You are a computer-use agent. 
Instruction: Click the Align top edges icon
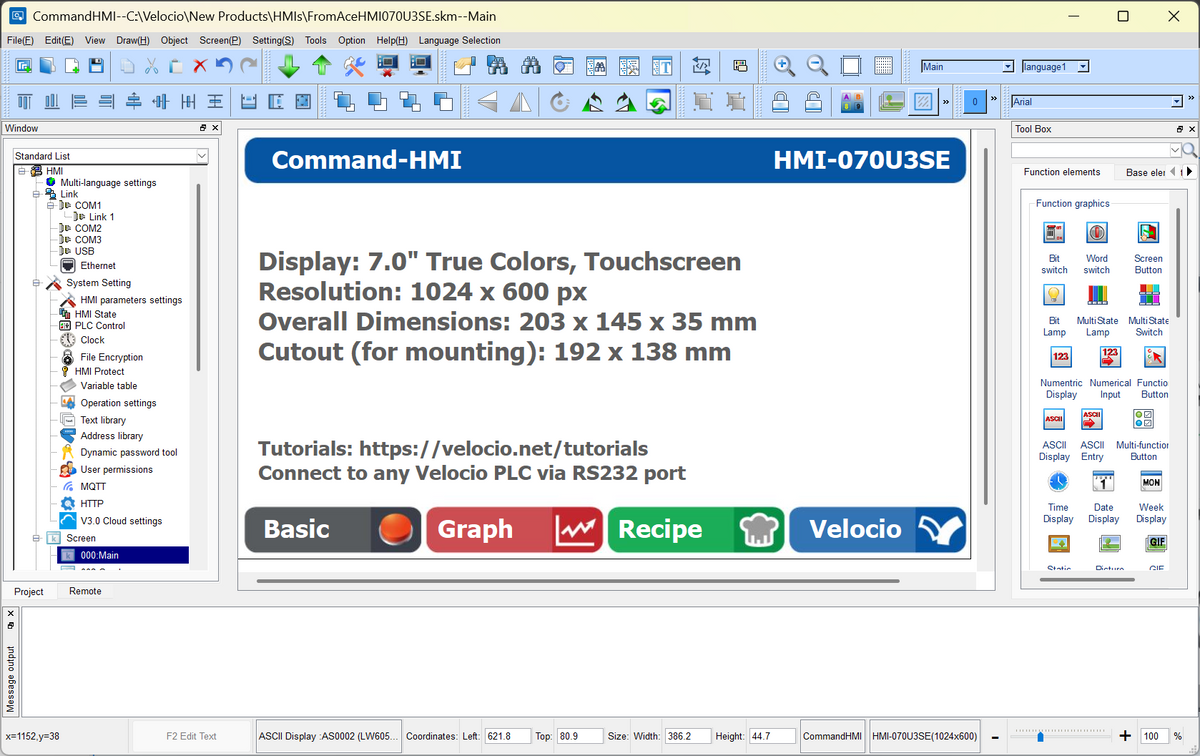(24, 101)
